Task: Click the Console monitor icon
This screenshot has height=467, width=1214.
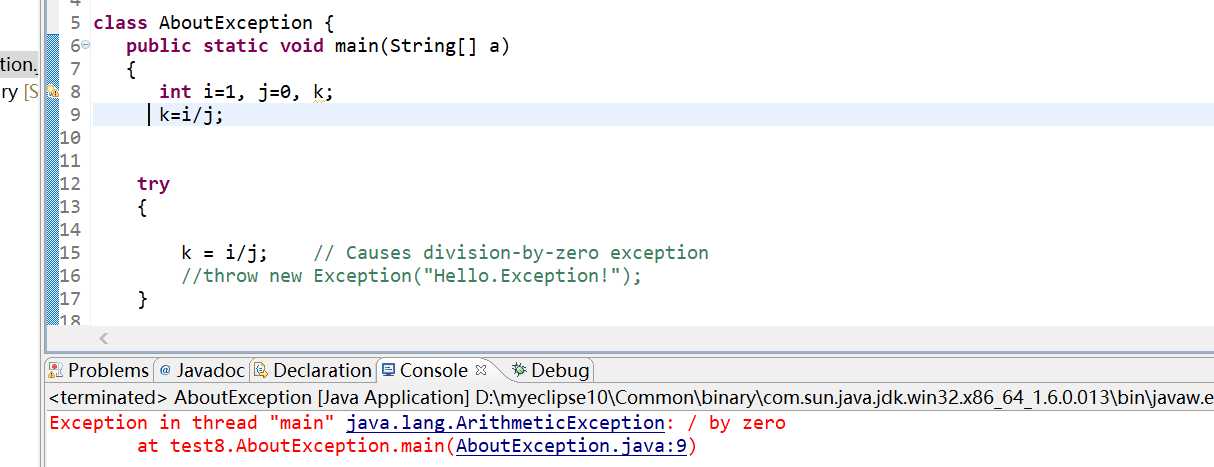Action: tap(388, 371)
